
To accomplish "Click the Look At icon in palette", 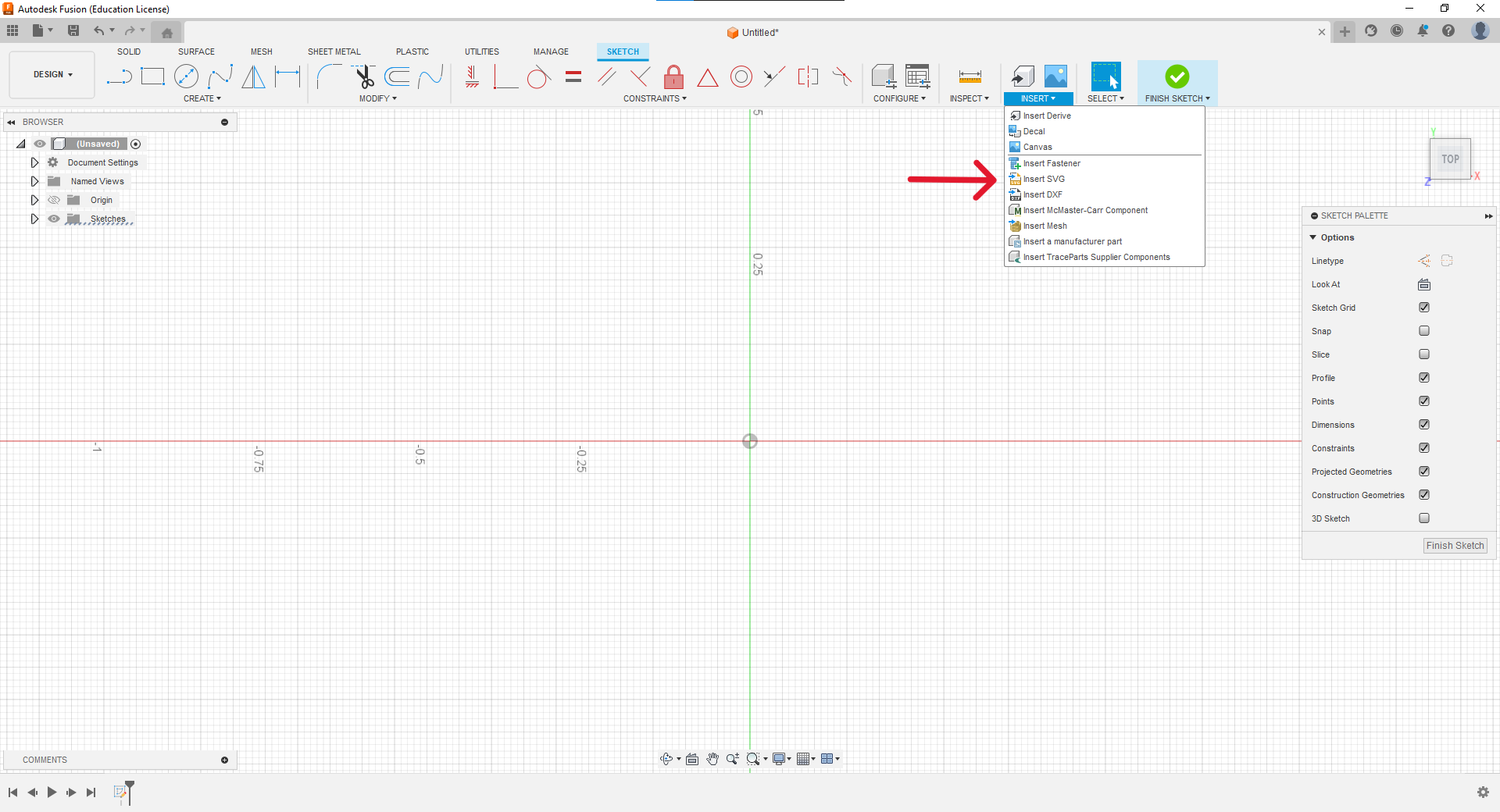I will 1424,284.
